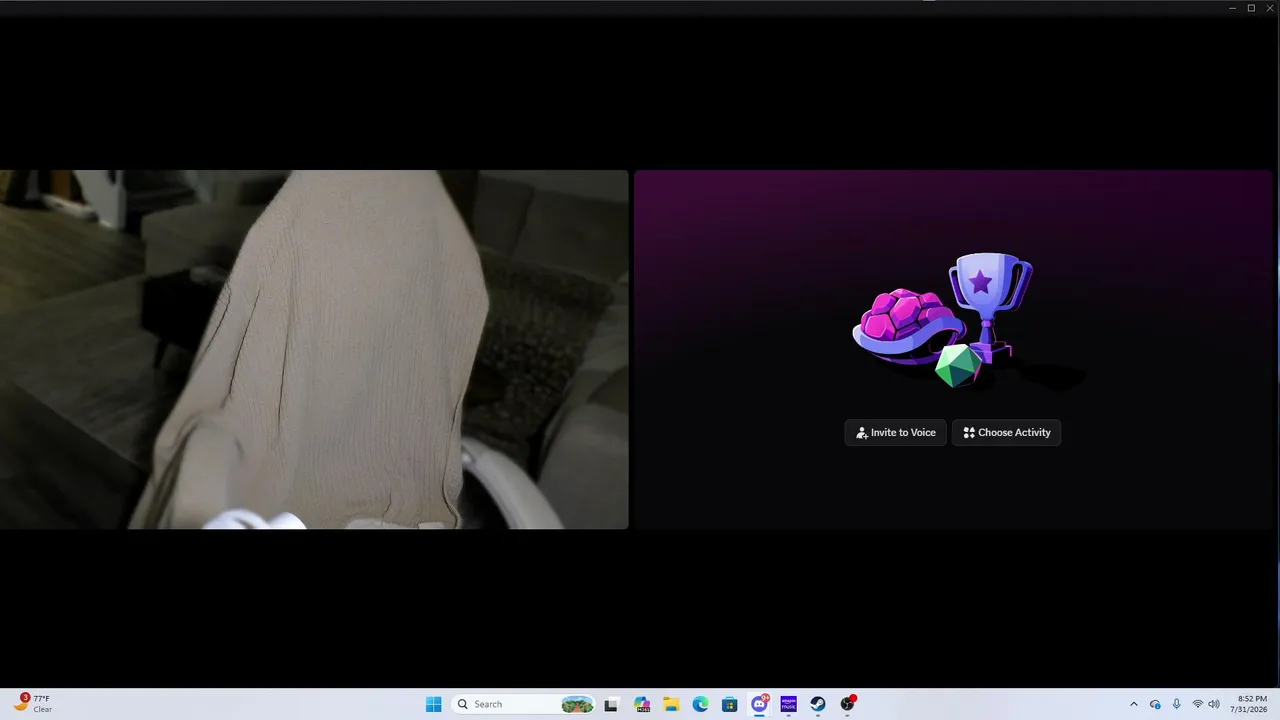Open the Windows Start menu
1280x720 pixels.
(433, 704)
